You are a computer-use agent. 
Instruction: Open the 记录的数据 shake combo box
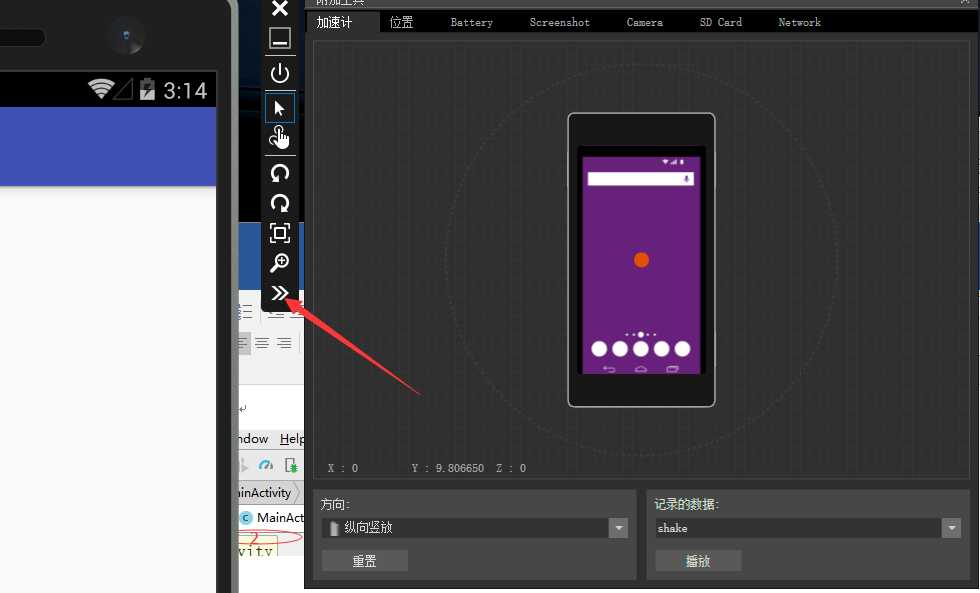click(x=808, y=528)
